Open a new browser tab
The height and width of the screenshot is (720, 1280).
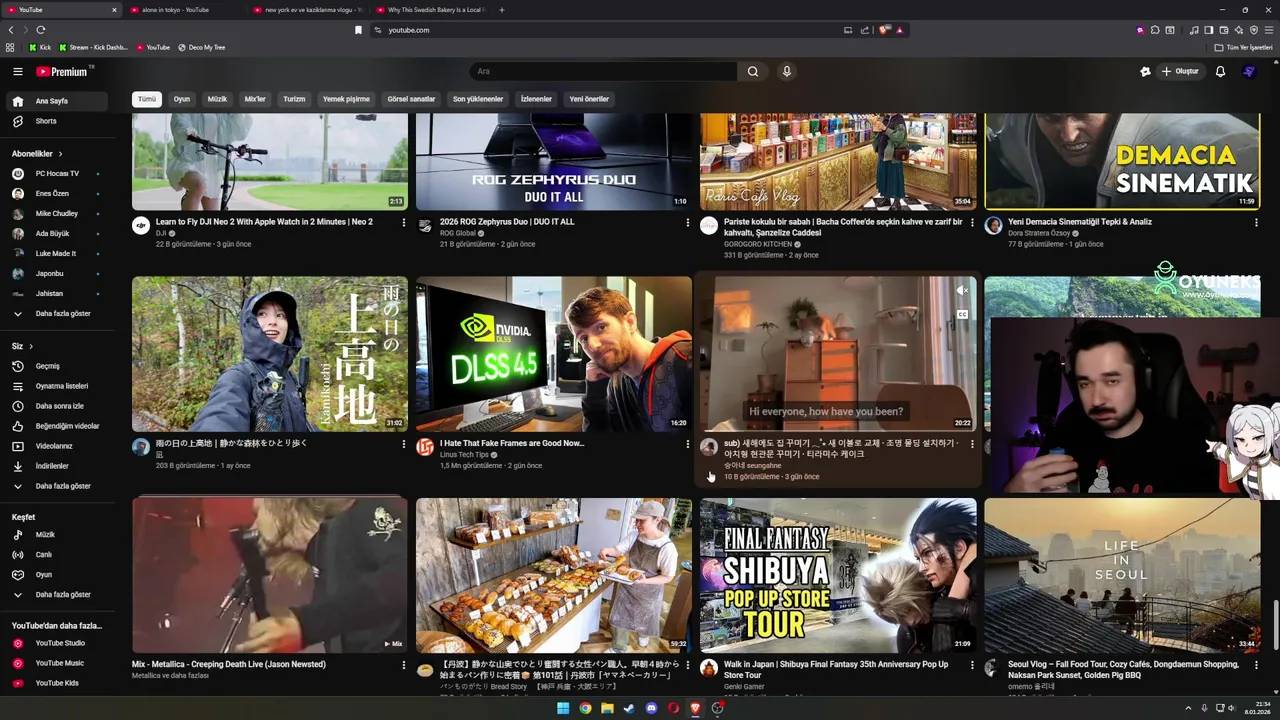502,10
